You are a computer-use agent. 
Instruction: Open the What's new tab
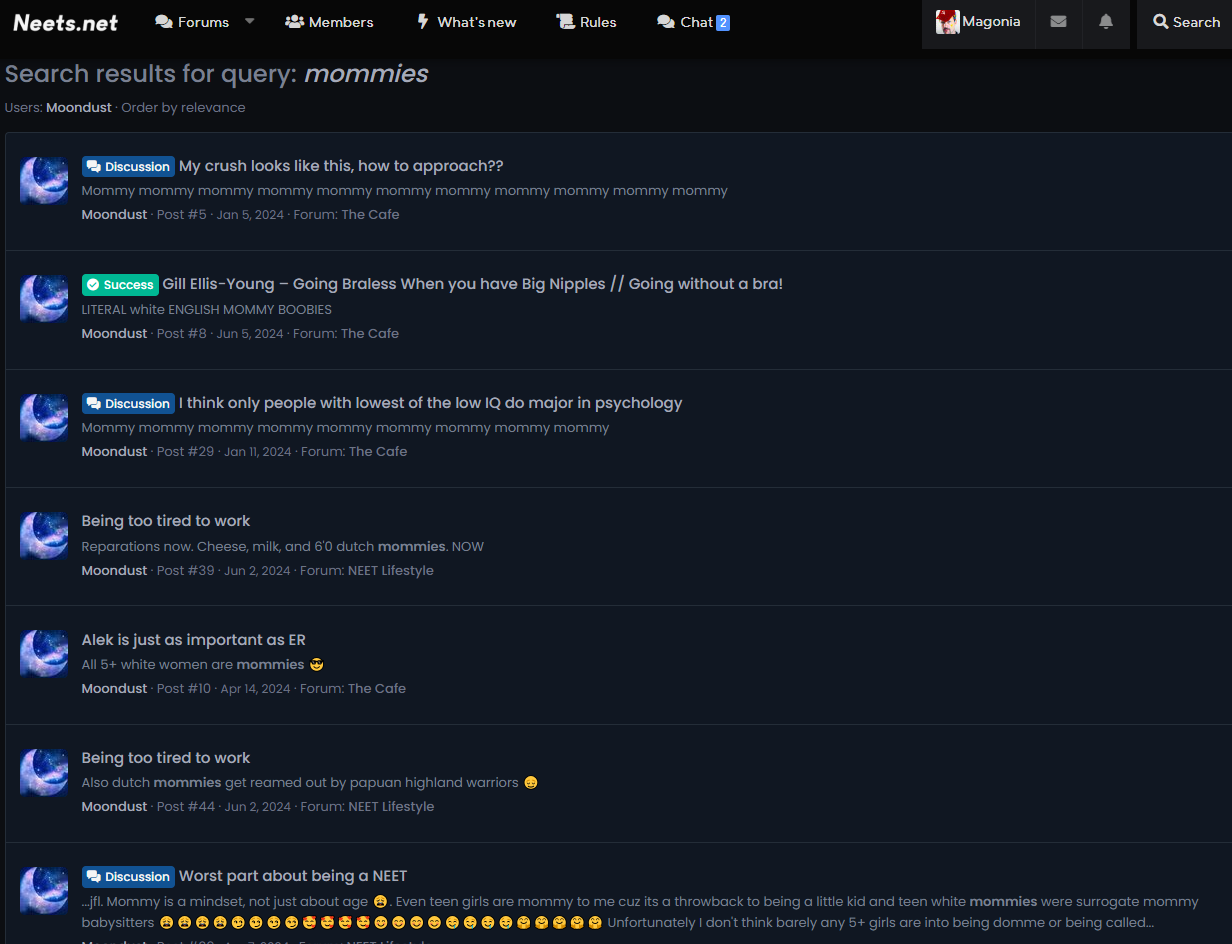point(465,22)
